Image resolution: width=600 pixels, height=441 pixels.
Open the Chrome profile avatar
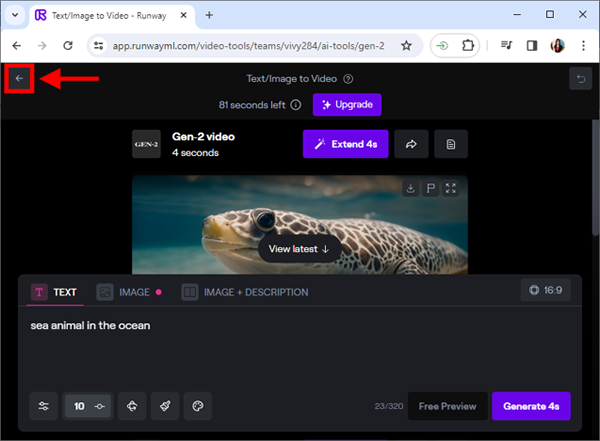(558, 46)
